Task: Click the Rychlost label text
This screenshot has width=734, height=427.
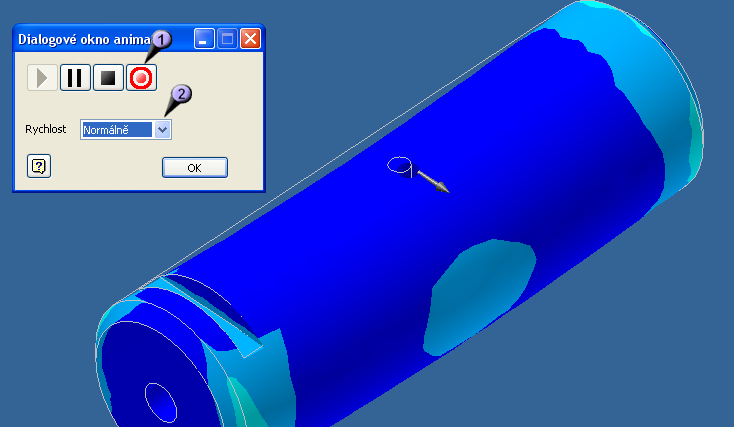Action: tap(45, 129)
